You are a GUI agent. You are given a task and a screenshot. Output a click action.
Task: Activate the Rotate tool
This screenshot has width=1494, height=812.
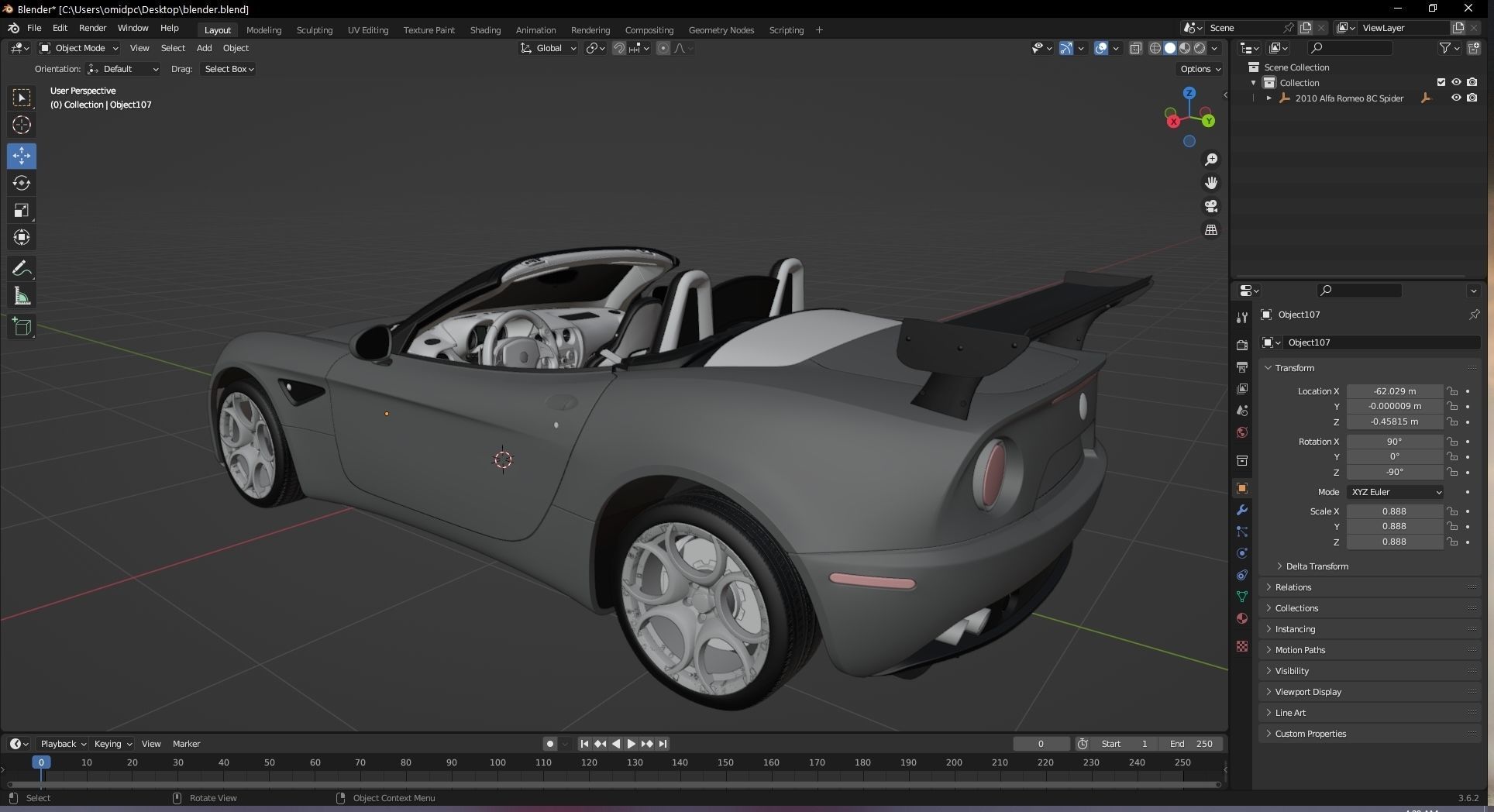pyautogui.click(x=22, y=183)
